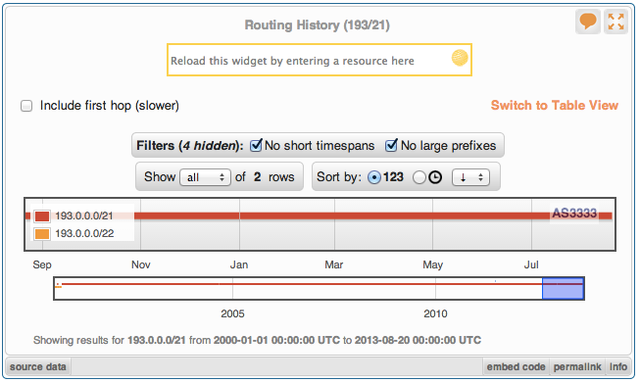This screenshot has width=640, height=382.
Task: Enable Include first hop checkbox
Action: coord(27,106)
